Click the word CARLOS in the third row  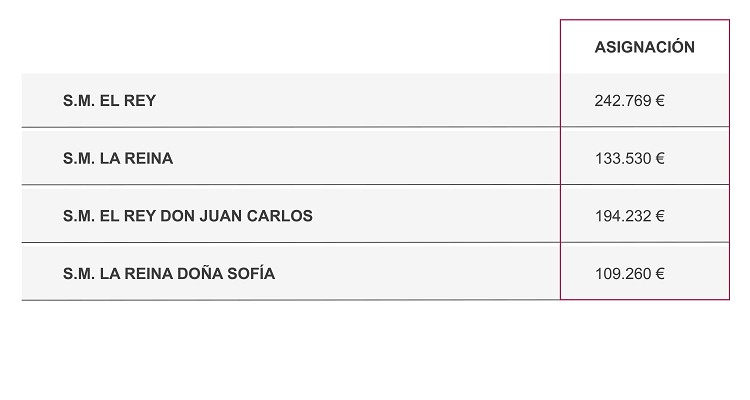[x=278, y=216]
